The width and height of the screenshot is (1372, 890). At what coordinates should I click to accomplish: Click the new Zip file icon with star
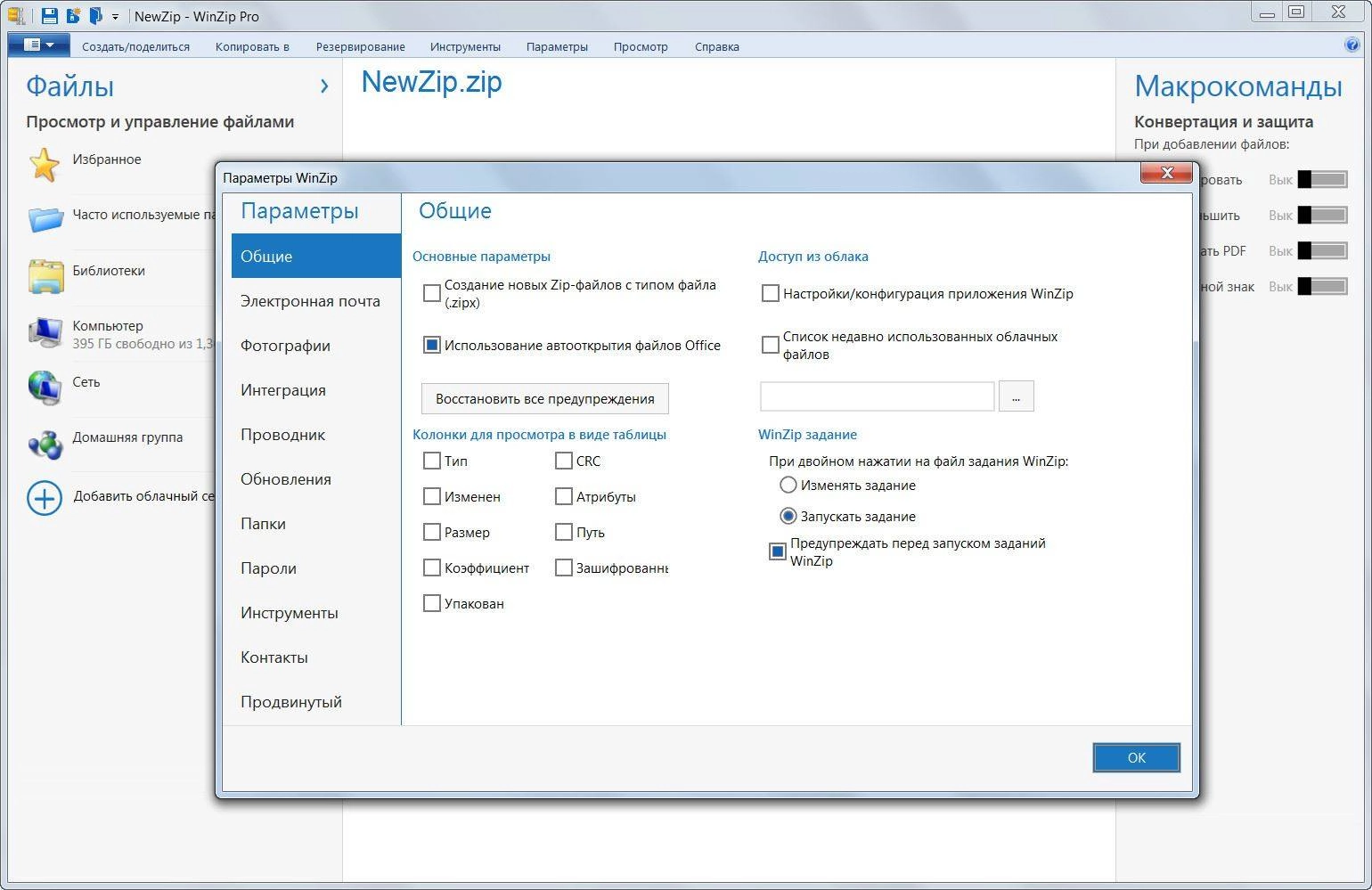pyautogui.click(x=73, y=15)
